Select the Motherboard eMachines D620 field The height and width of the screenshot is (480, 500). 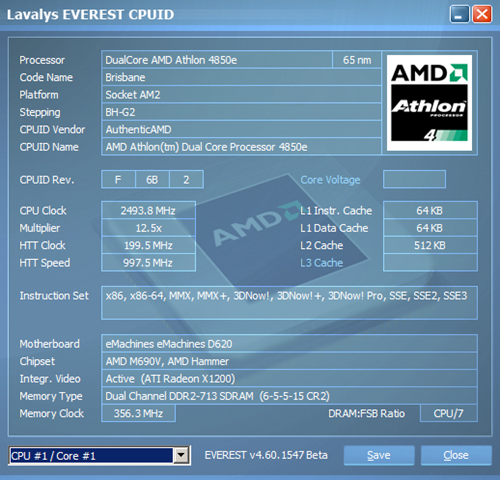pyautogui.click(x=289, y=344)
